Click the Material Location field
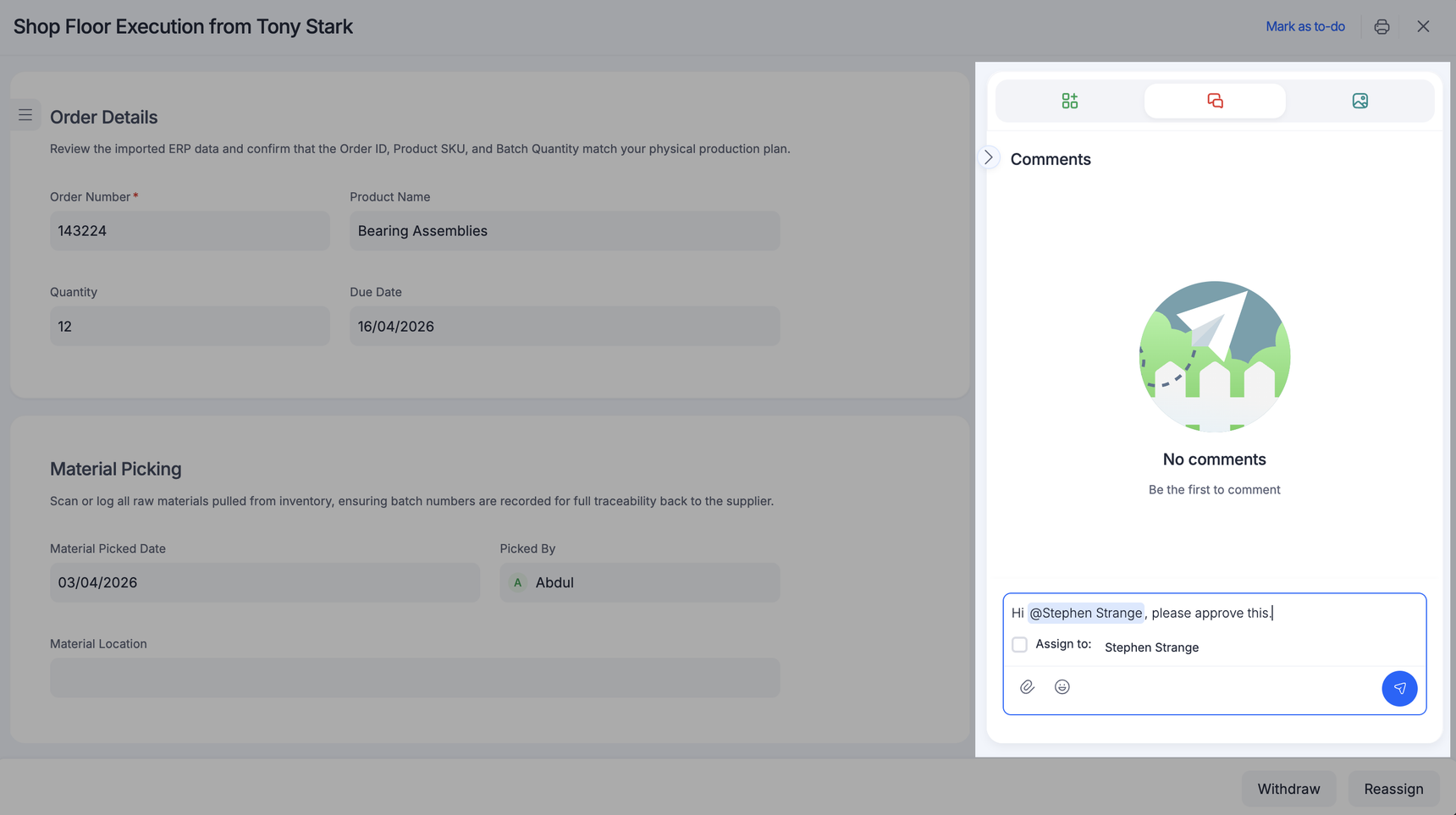This screenshot has width=1456, height=815. [414, 678]
